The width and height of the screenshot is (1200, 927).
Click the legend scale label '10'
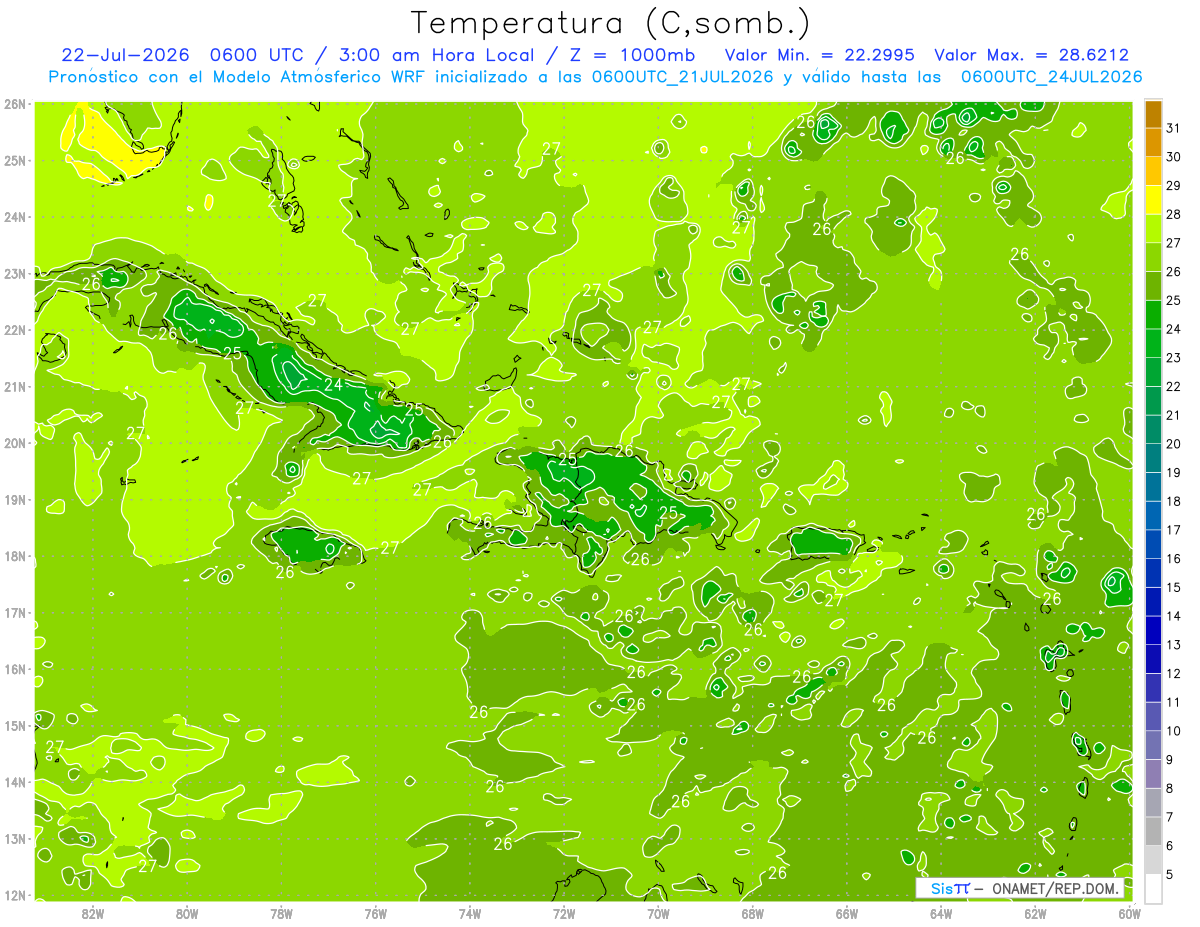pyautogui.click(x=1174, y=731)
